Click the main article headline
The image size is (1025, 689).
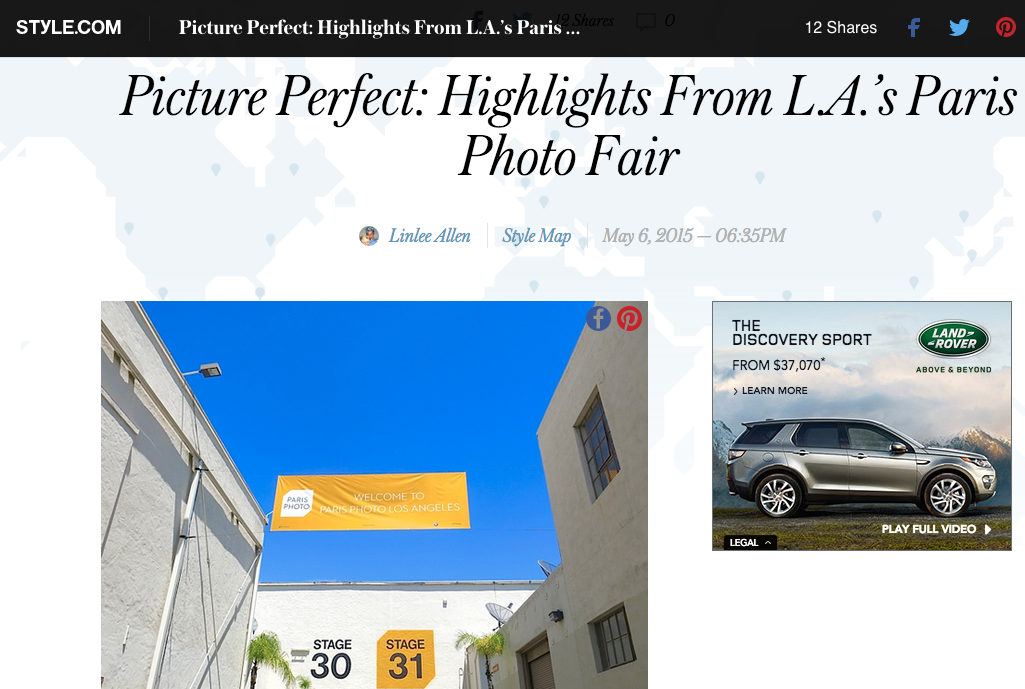point(568,126)
